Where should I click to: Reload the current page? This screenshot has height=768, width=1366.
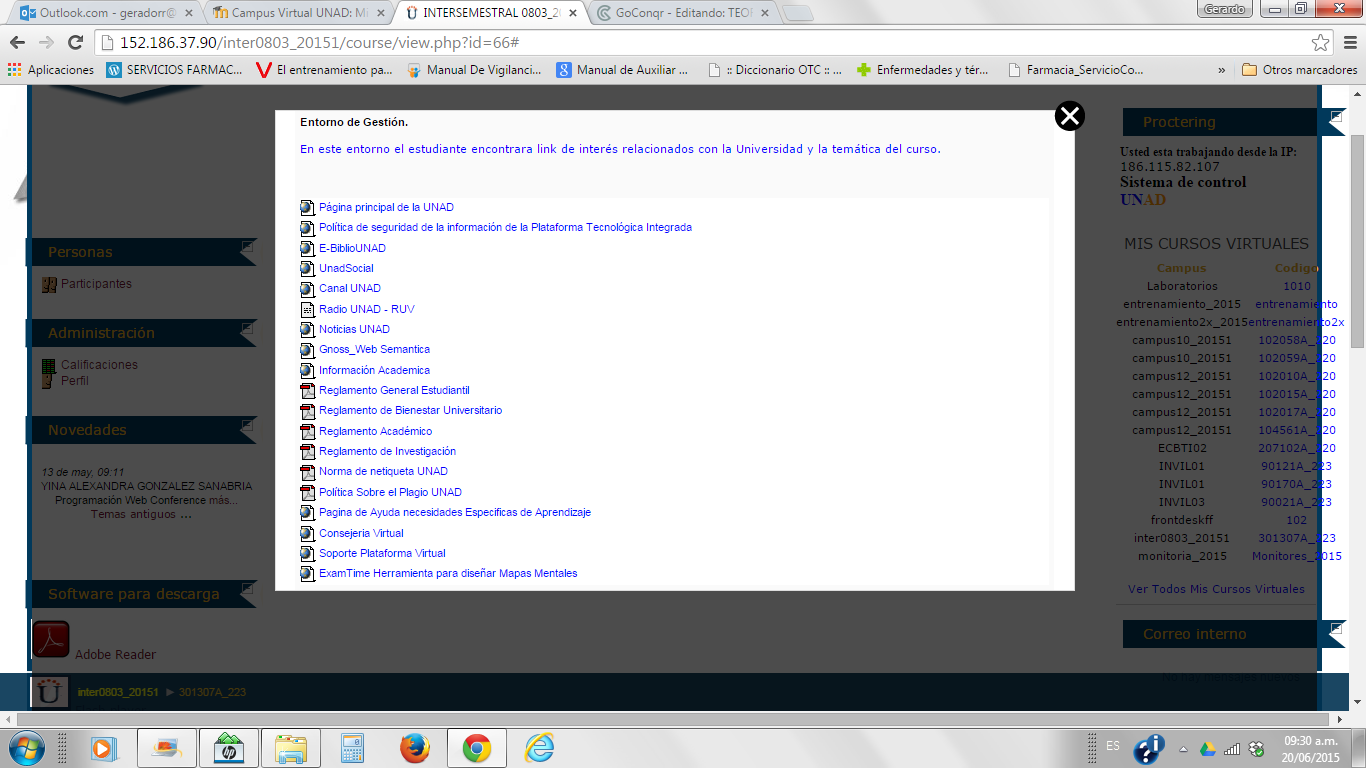tap(75, 42)
